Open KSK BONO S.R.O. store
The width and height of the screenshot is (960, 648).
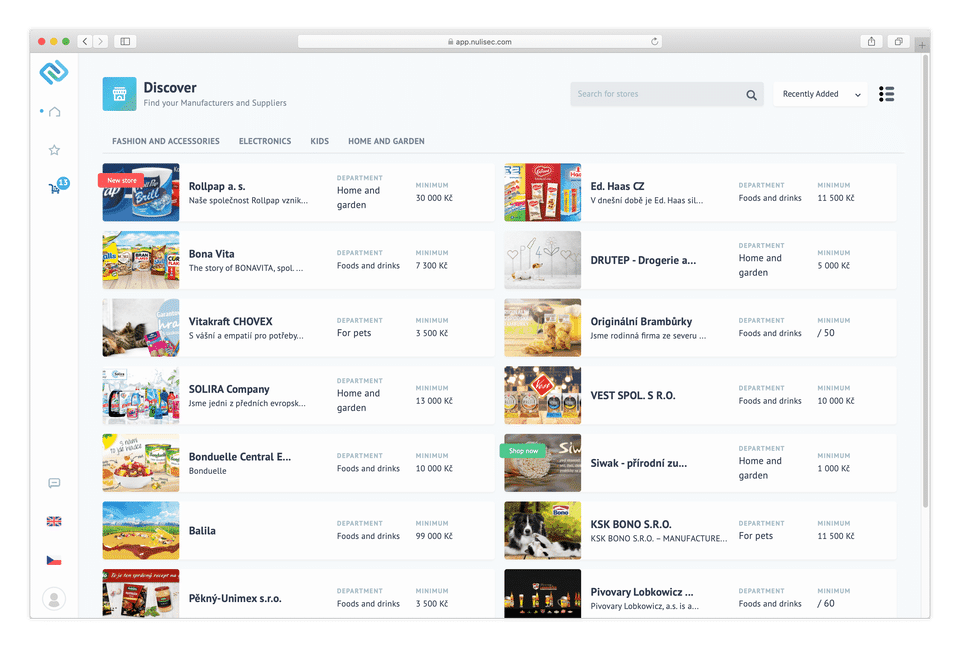[x=700, y=530]
